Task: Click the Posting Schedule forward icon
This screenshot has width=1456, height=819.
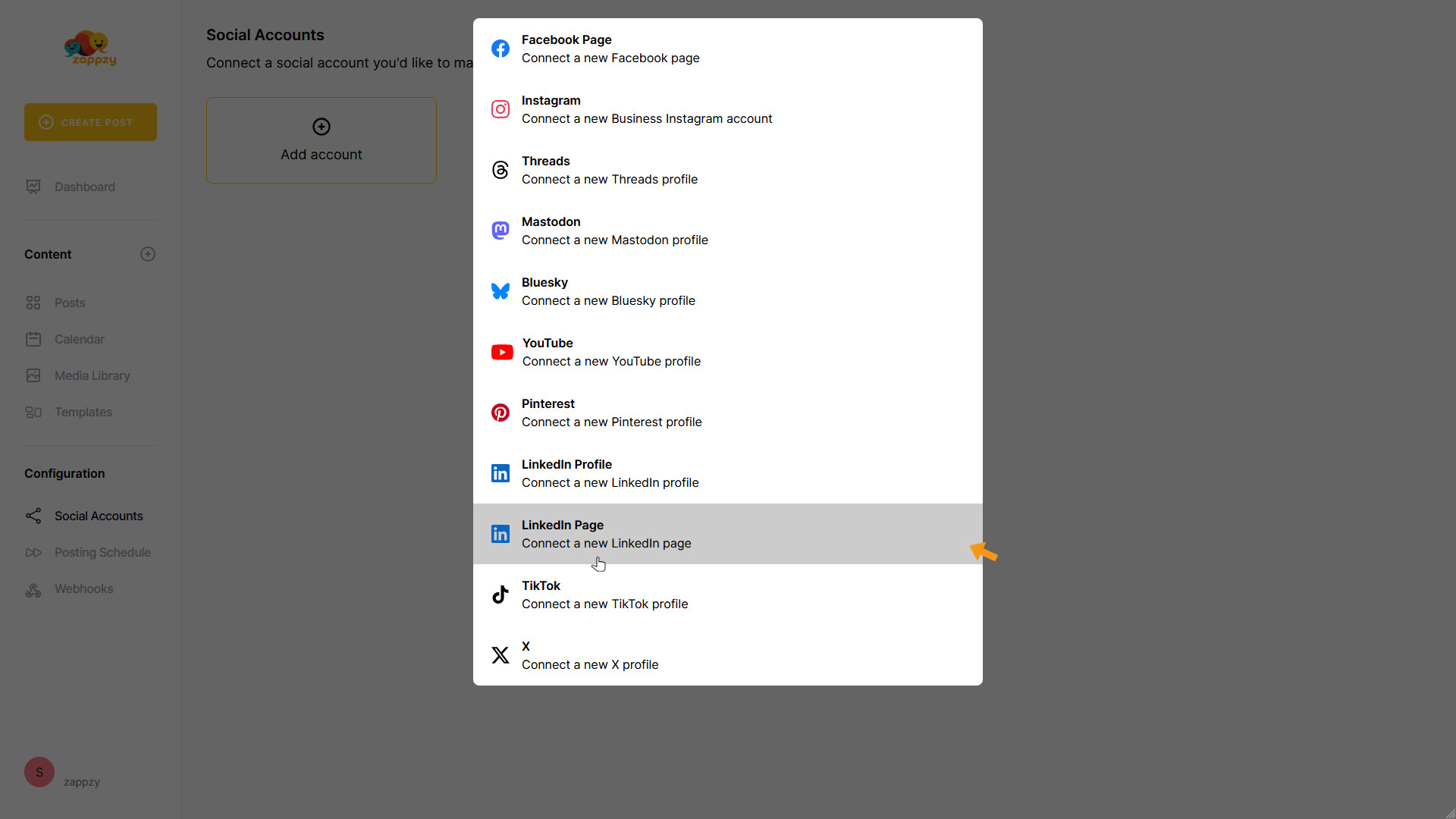Action: 33,552
